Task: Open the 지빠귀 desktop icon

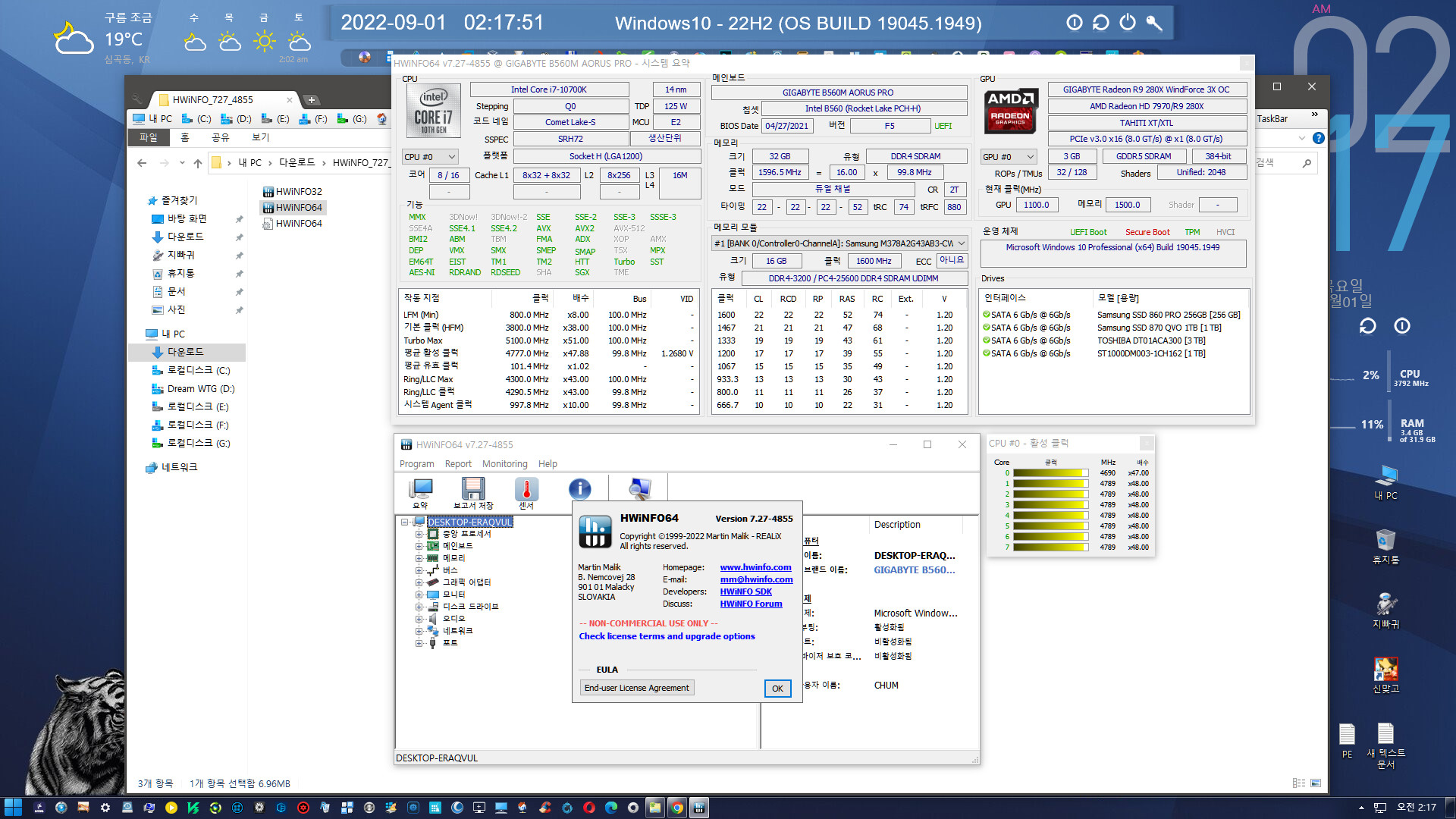Action: pyautogui.click(x=1385, y=610)
